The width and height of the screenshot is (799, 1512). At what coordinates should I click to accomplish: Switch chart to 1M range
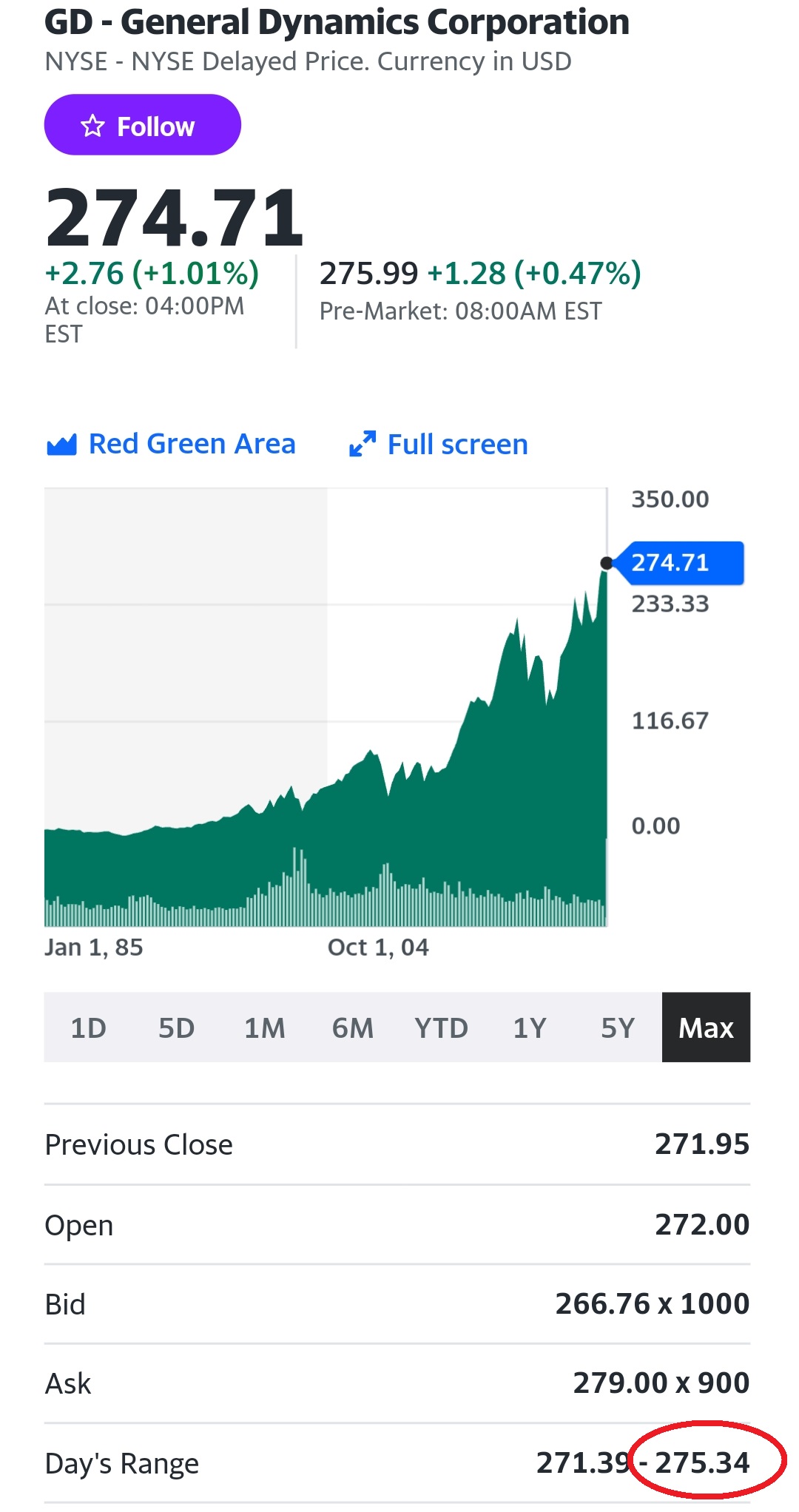click(265, 1027)
